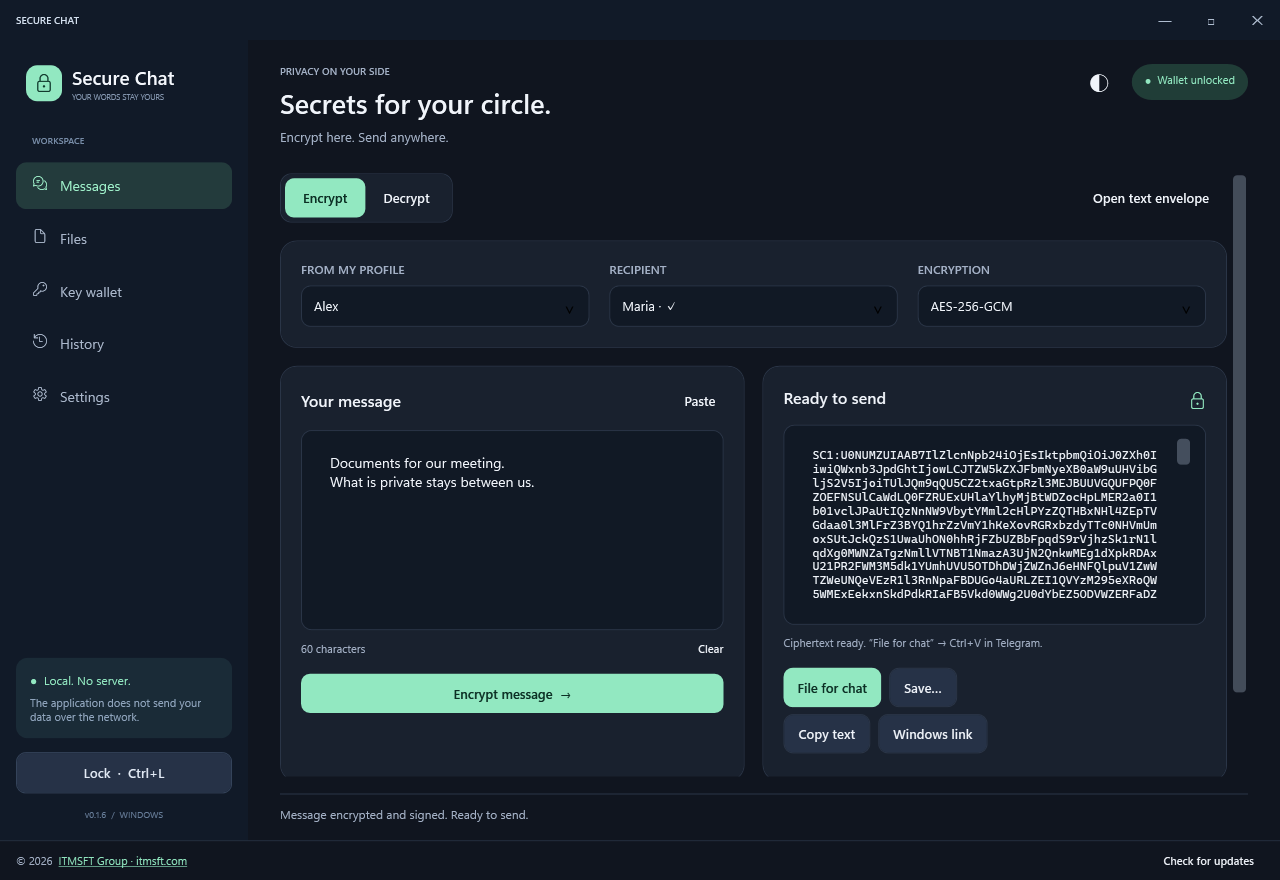Open the Recipient dropdown showing Maria
The width and height of the screenshot is (1280, 880).
click(753, 307)
